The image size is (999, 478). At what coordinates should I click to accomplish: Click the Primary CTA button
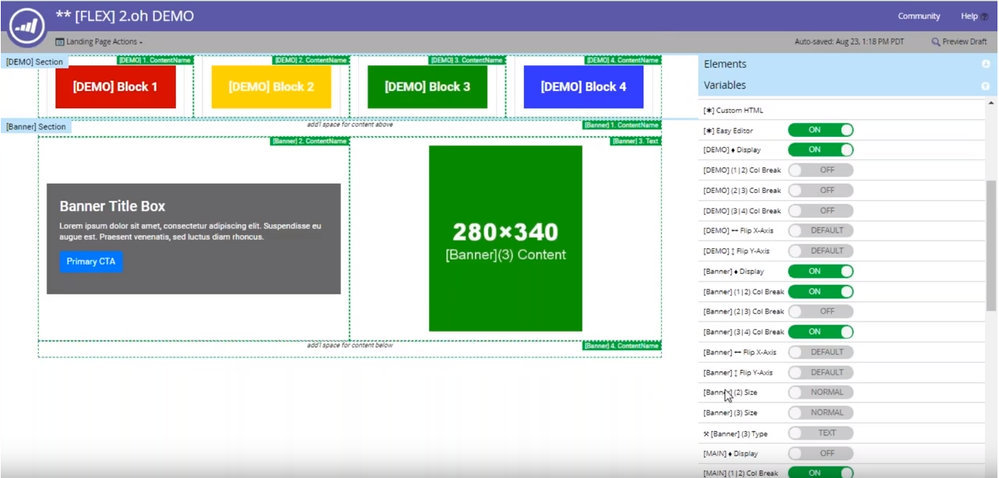[x=91, y=262]
